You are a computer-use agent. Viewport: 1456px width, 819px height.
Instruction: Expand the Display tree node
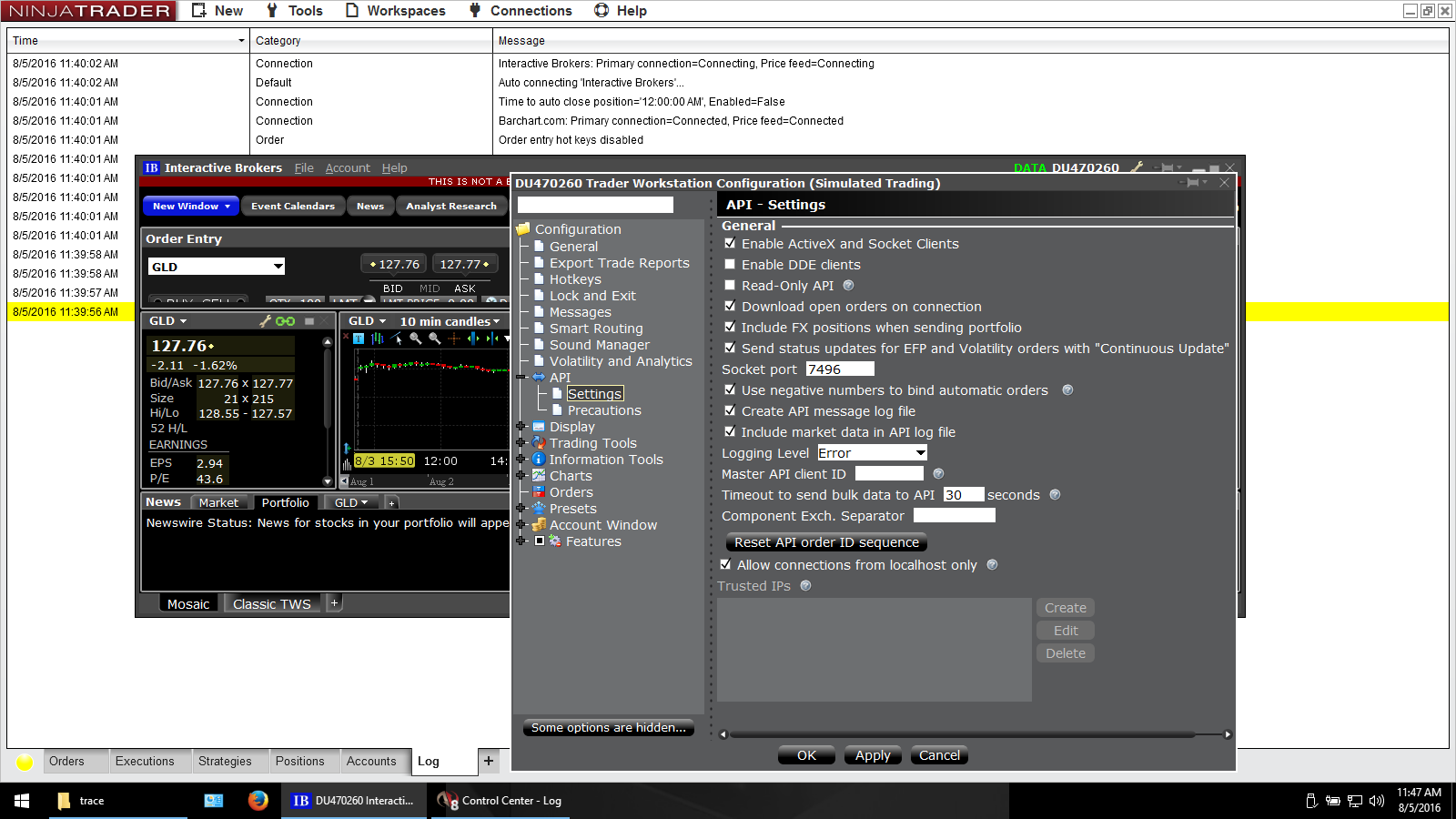tap(521, 426)
